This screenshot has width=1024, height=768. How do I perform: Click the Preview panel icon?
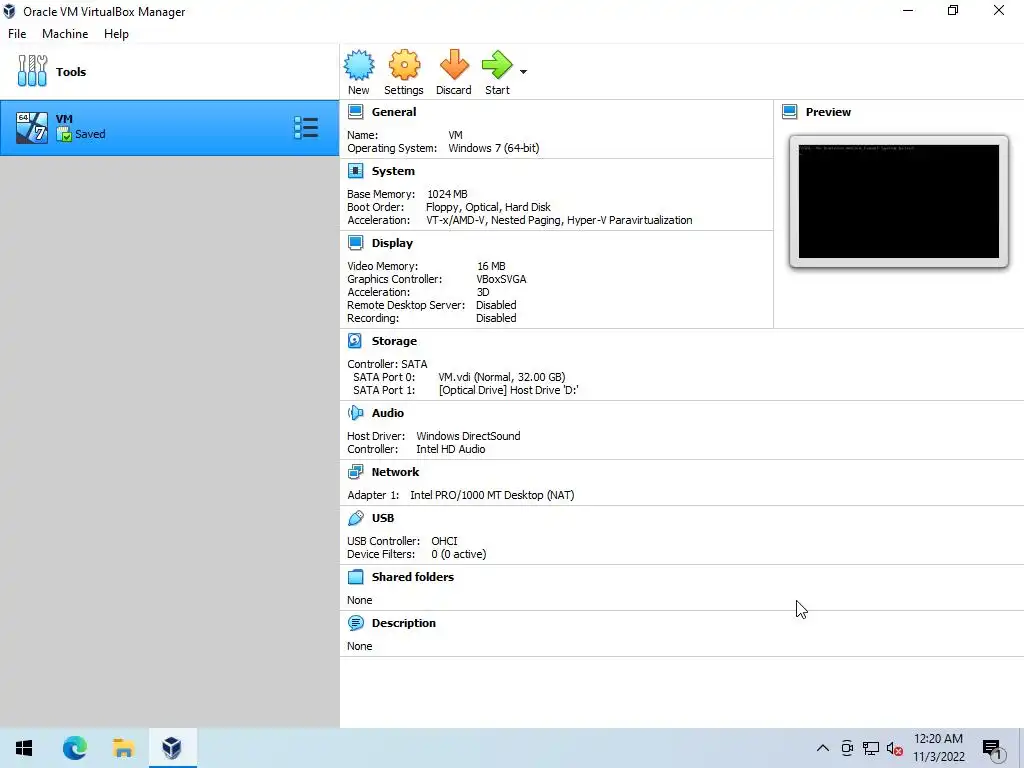tap(790, 112)
